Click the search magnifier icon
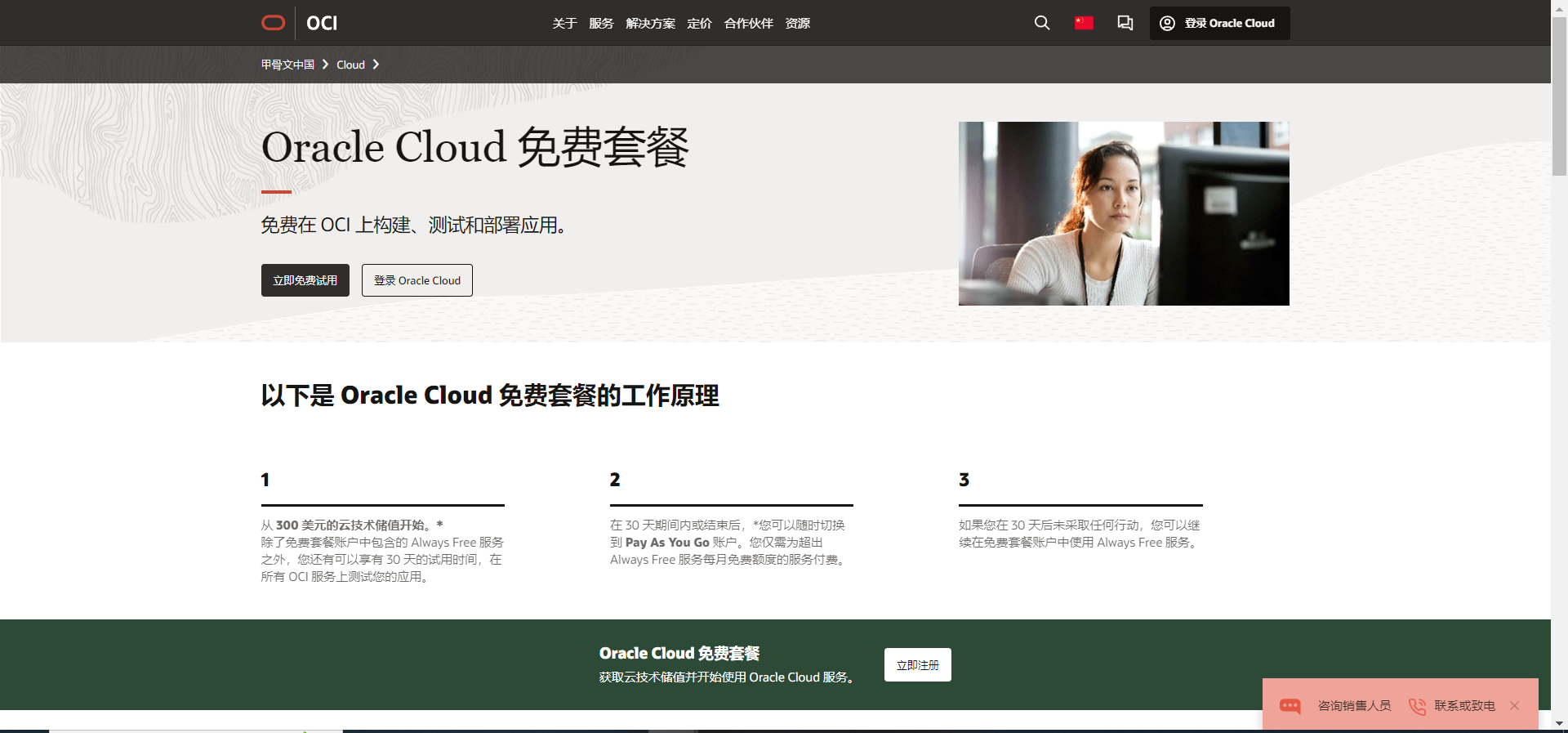 (x=1042, y=23)
